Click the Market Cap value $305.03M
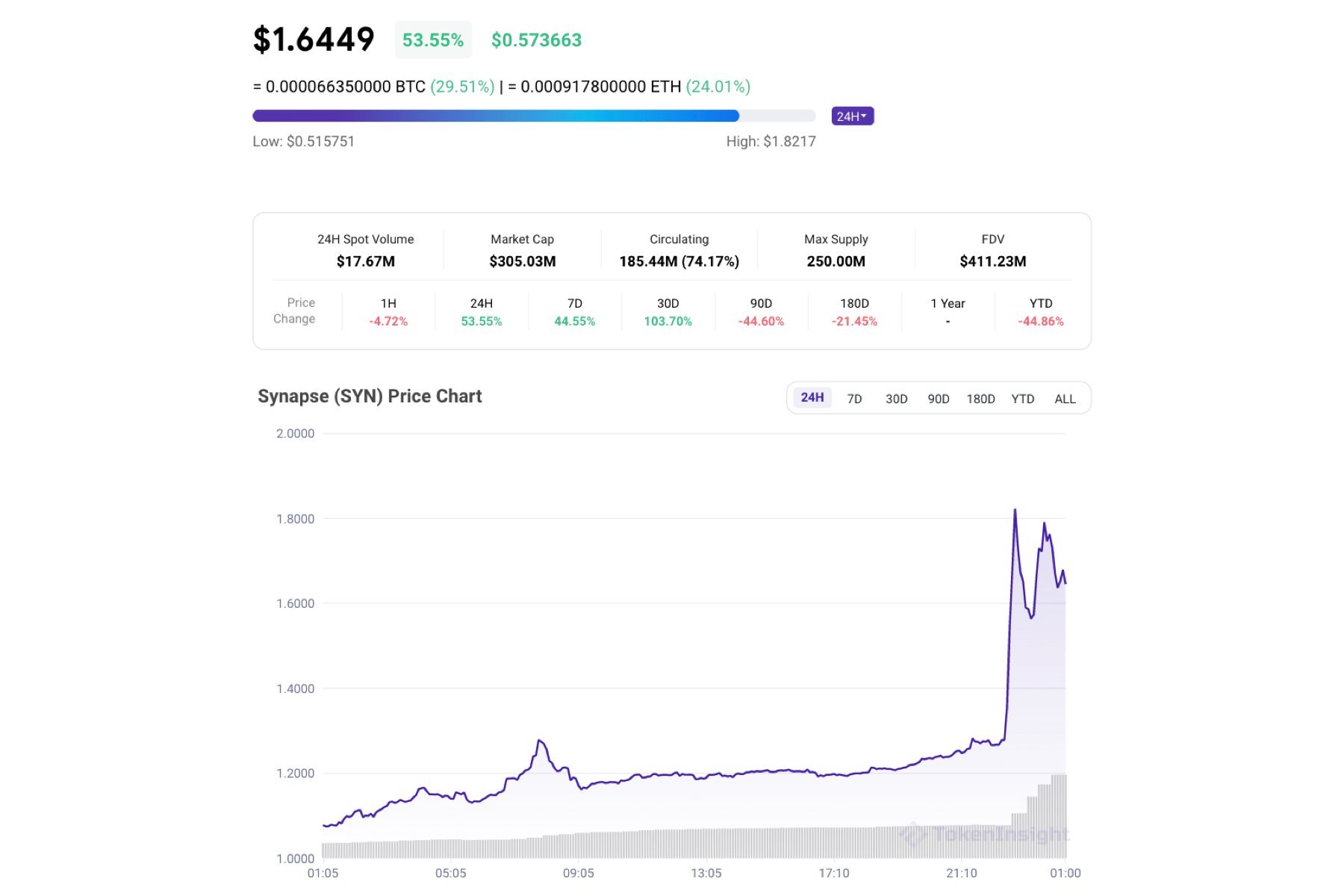The width and height of the screenshot is (1344, 896). click(x=522, y=261)
